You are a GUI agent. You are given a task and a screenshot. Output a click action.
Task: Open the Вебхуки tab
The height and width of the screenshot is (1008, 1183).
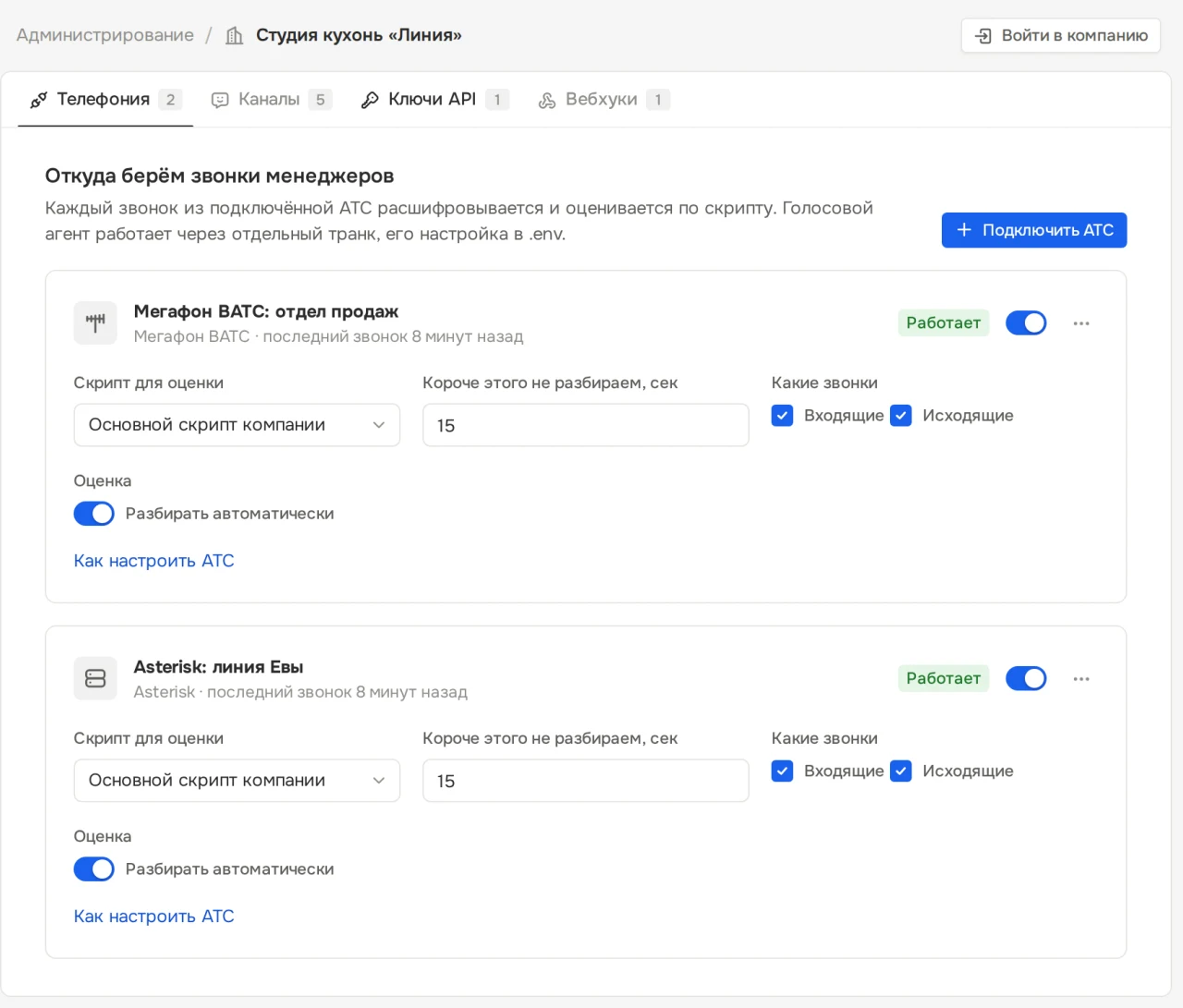tap(604, 100)
